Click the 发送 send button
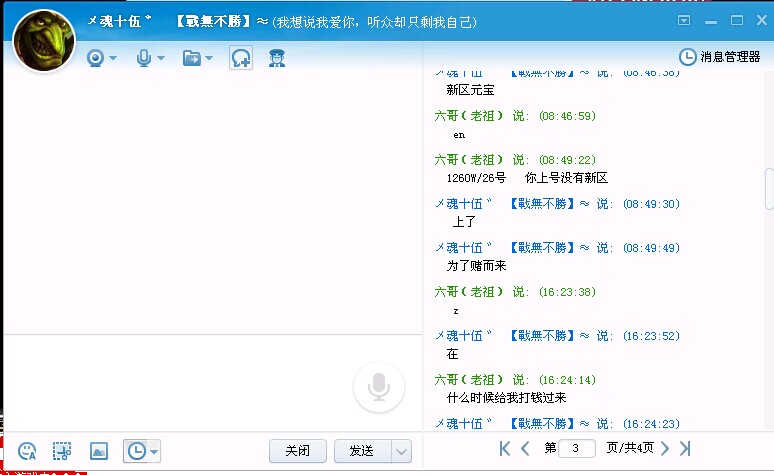774x475 pixels. pos(361,451)
